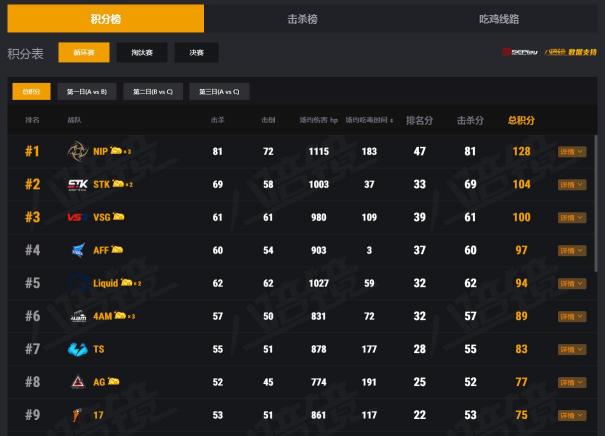Click the 击杀 column header
Image resolution: width=605 pixels, height=436 pixels.
pyautogui.click(x=218, y=120)
